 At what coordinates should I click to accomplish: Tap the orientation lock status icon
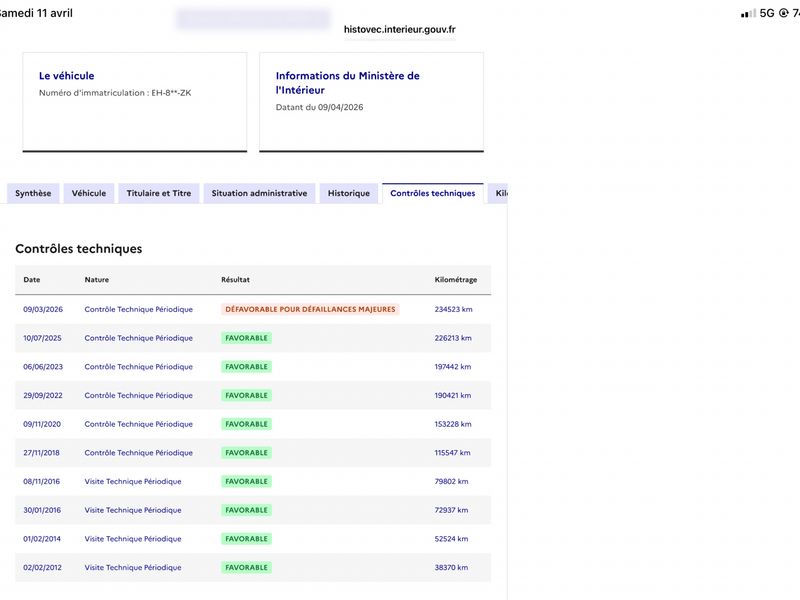tap(783, 13)
